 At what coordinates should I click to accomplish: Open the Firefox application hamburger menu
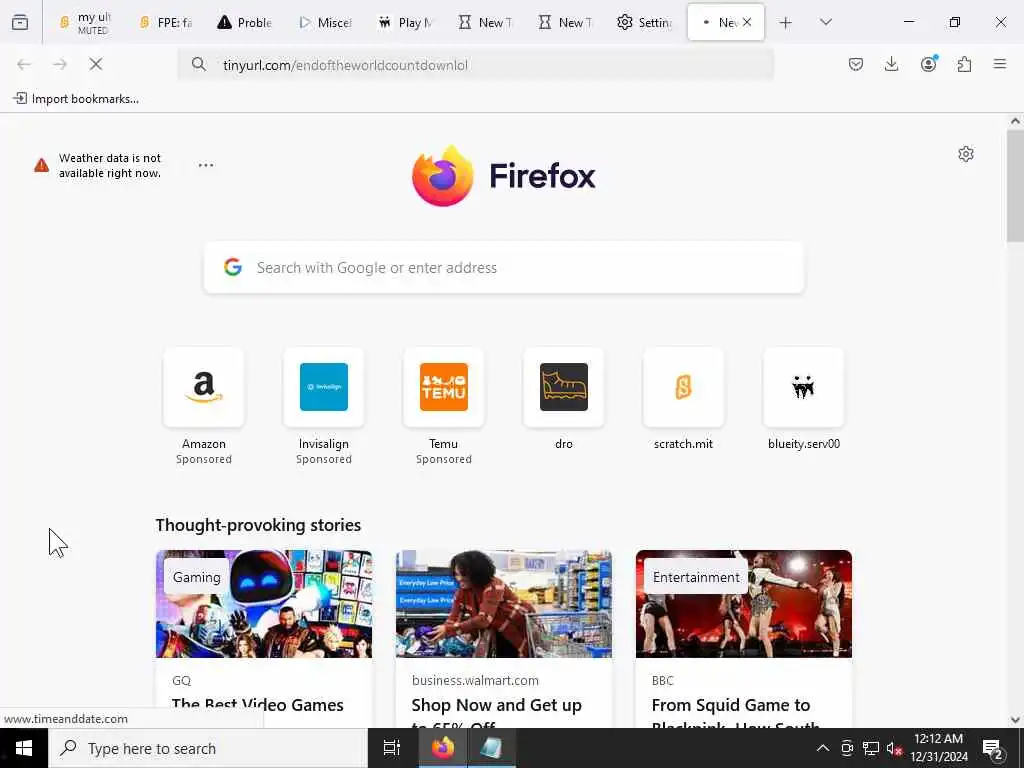(1000, 64)
